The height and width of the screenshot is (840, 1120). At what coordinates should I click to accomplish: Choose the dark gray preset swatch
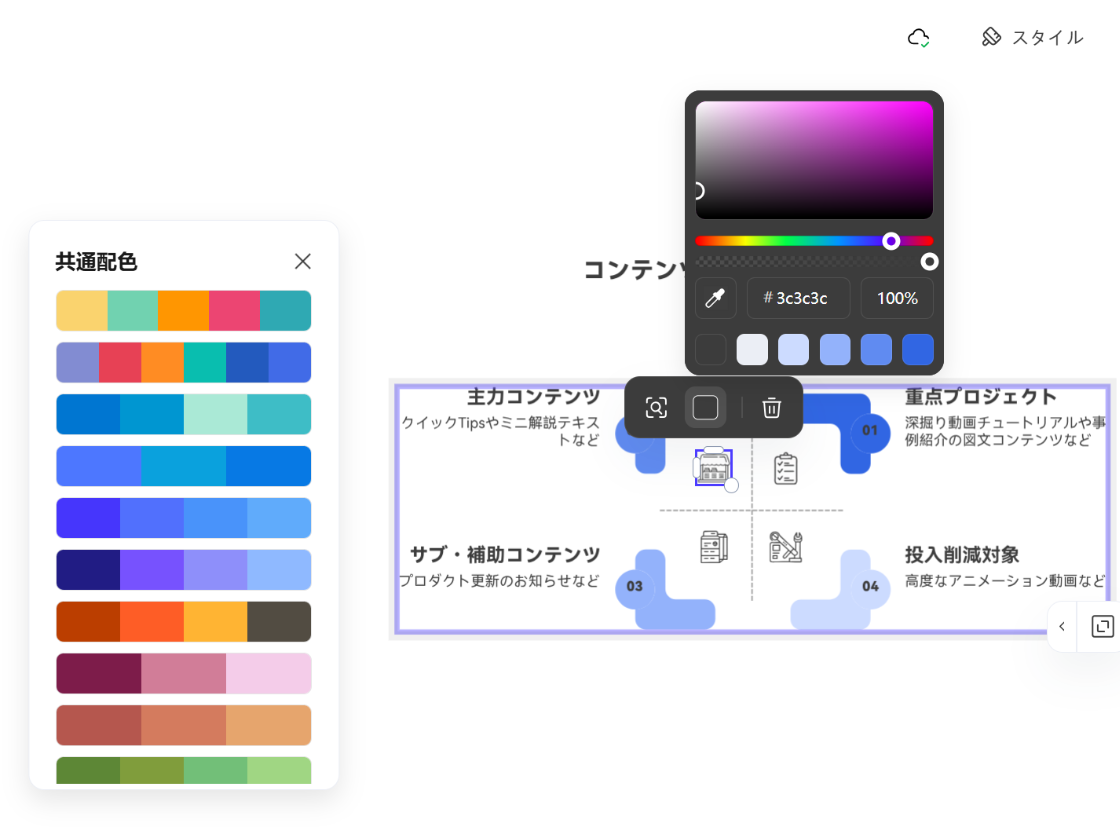pos(710,350)
